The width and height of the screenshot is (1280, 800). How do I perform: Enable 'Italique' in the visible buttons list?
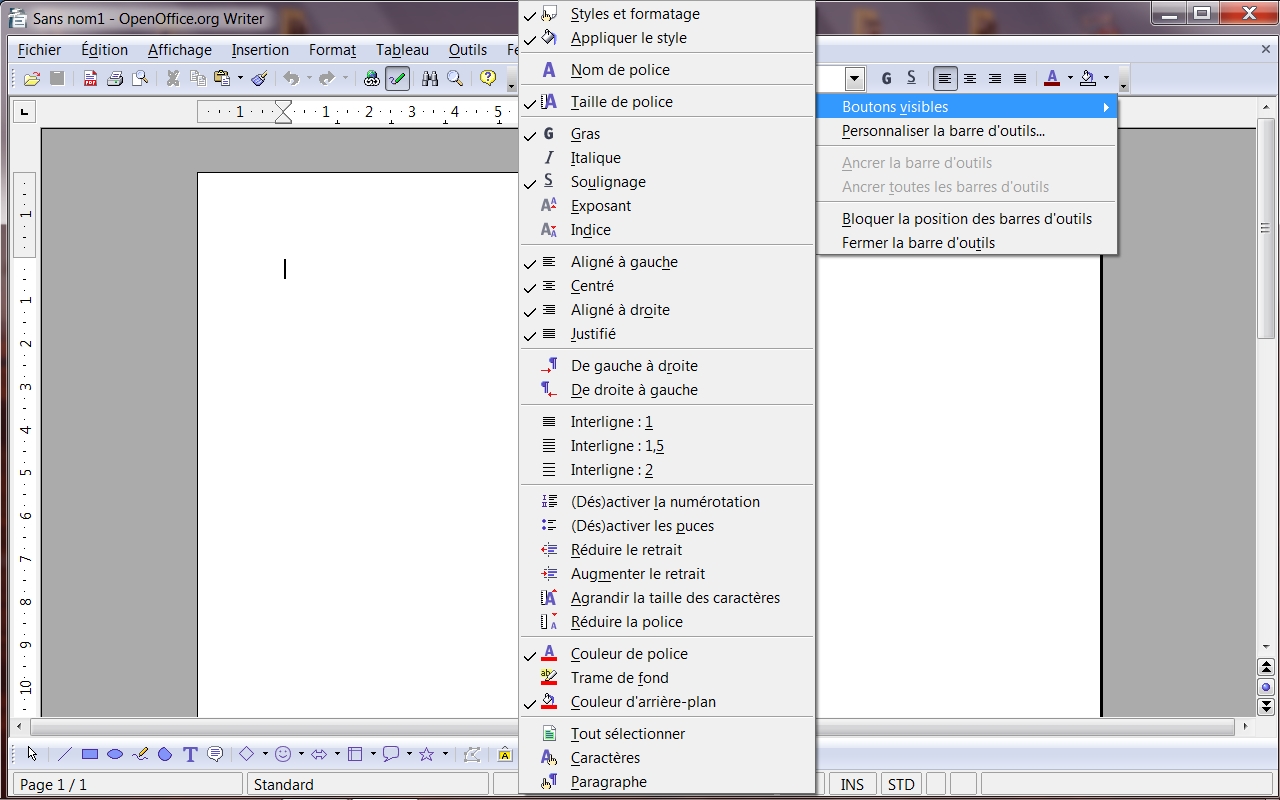pos(667,158)
